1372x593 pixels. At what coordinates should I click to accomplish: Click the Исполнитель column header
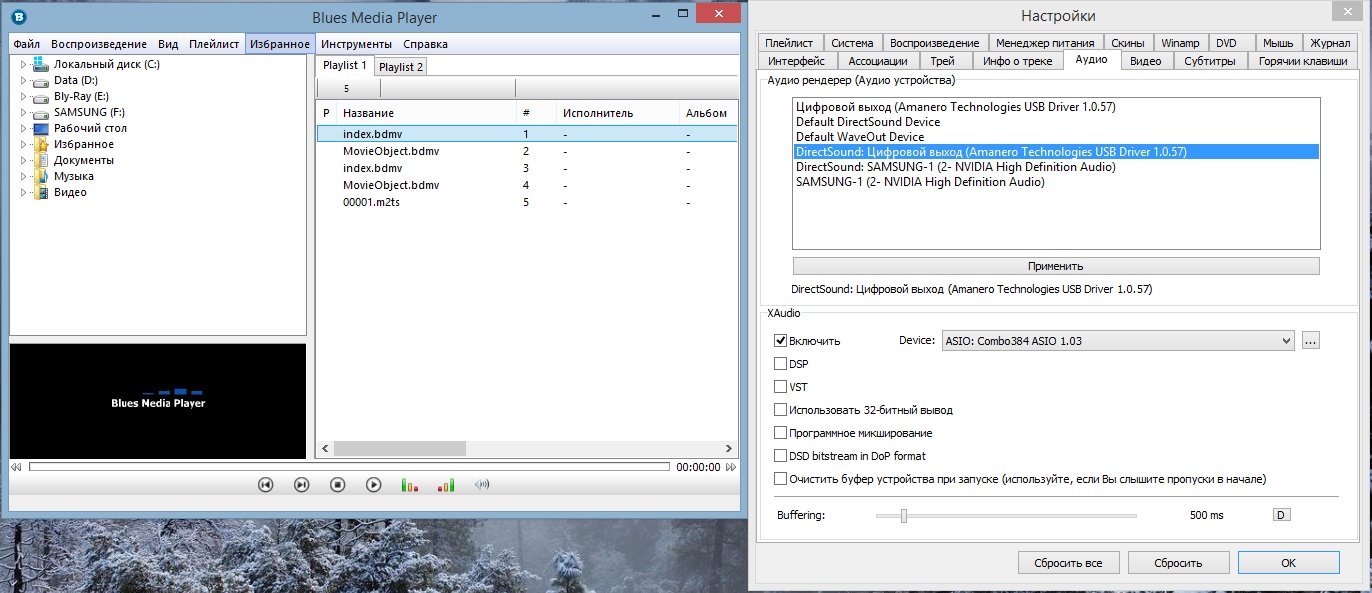(618, 113)
